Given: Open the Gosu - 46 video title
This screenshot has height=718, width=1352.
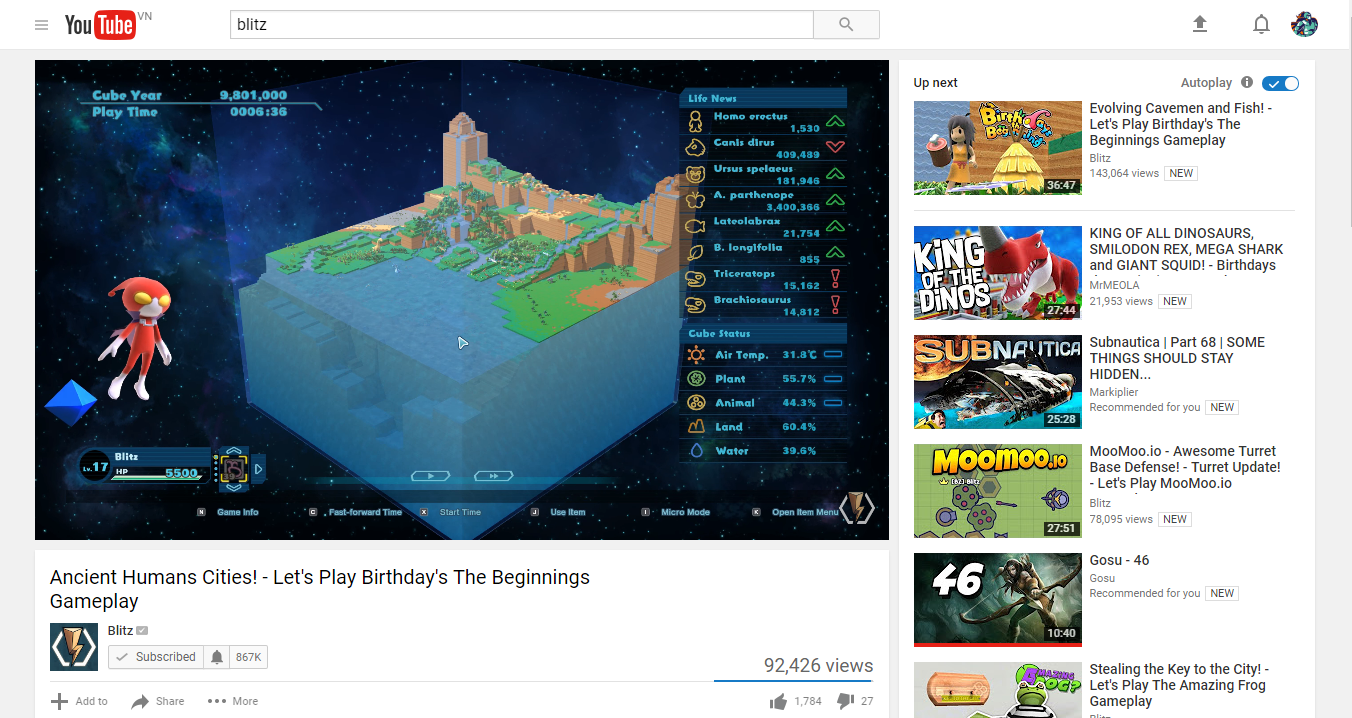Looking at the screenshot, I should point(1119,560).
